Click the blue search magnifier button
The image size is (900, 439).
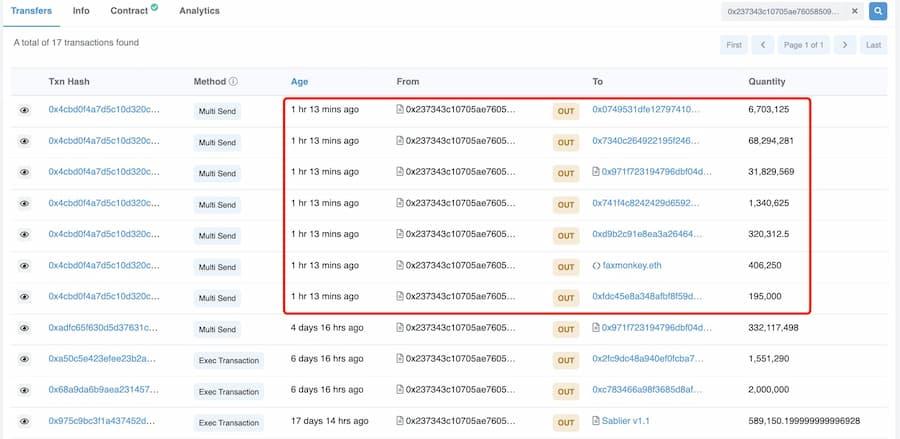(x=878, y=11)
